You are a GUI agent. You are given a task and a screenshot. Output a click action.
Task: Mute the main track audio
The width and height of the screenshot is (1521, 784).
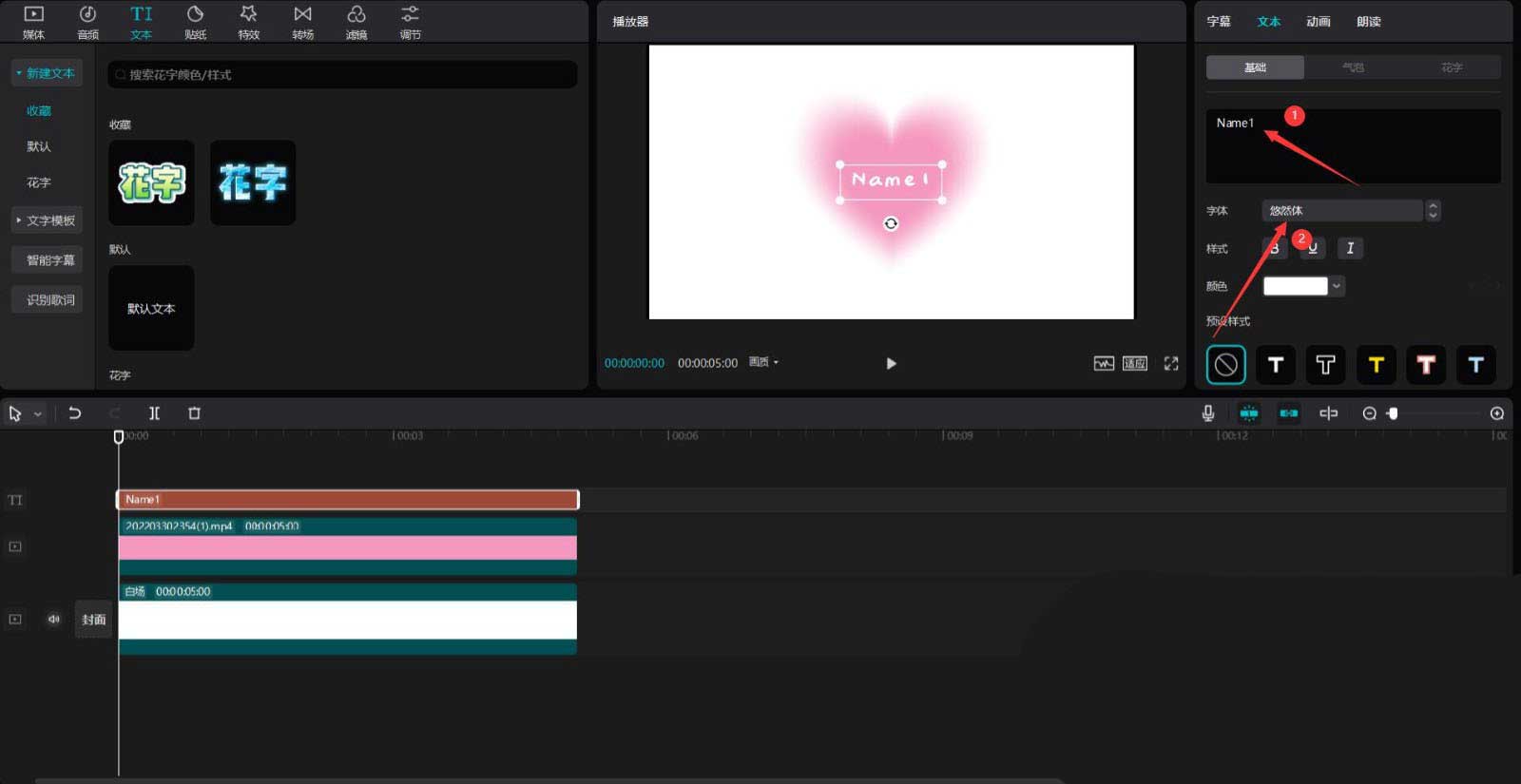tap(53, 620)
